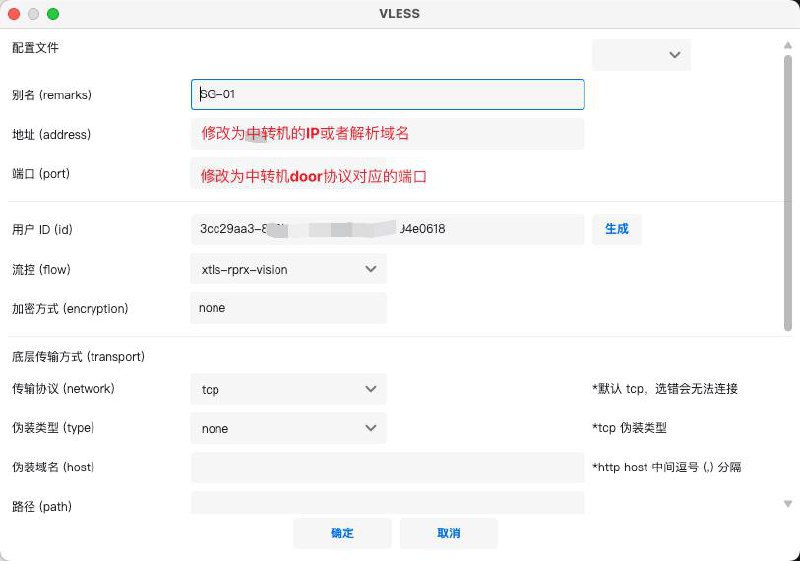Click the vertical scrollbar thumb
Image resolution: width=800 pixels, height=561 pixels.
point(788,190)
